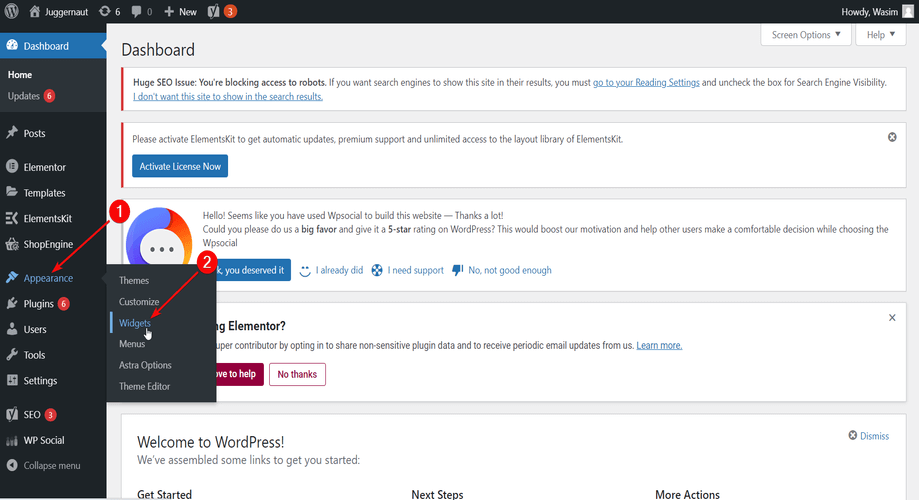Click the Collapse menu label
The image size is (919, 500).
click(52, 465)
